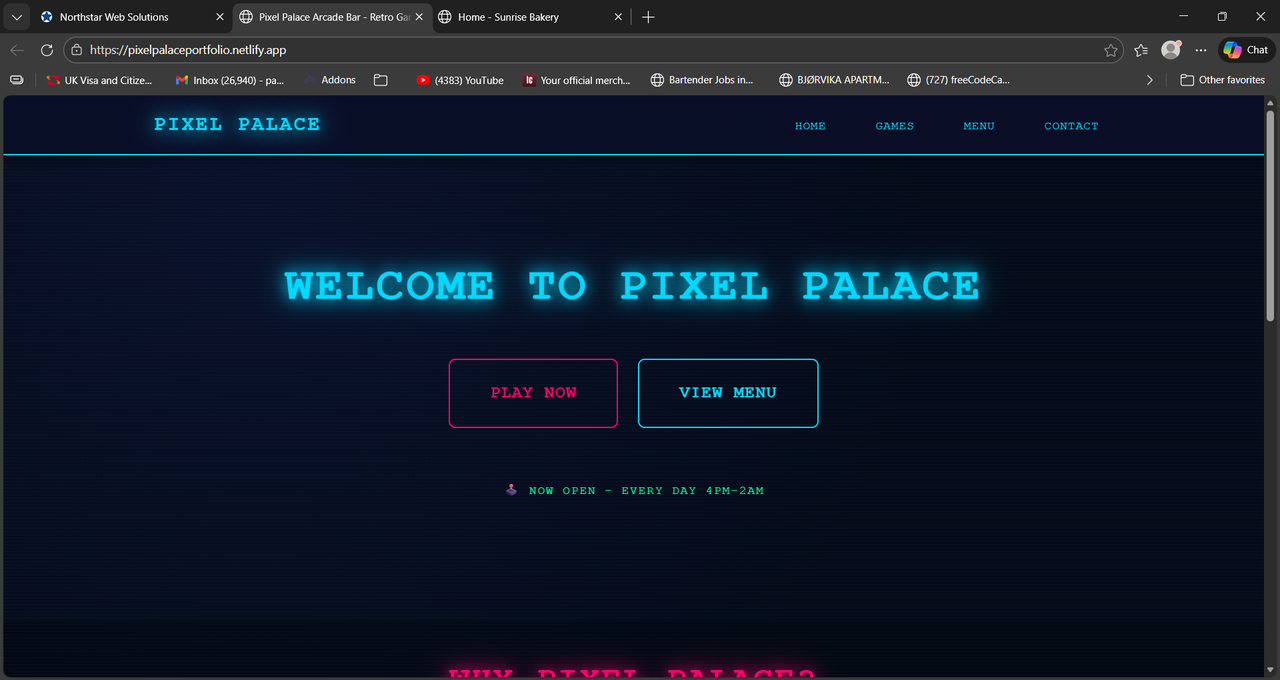This screenshot has height=680, width=1280.
Task: Open MENU in site navigation
Action: click(979, 126)
